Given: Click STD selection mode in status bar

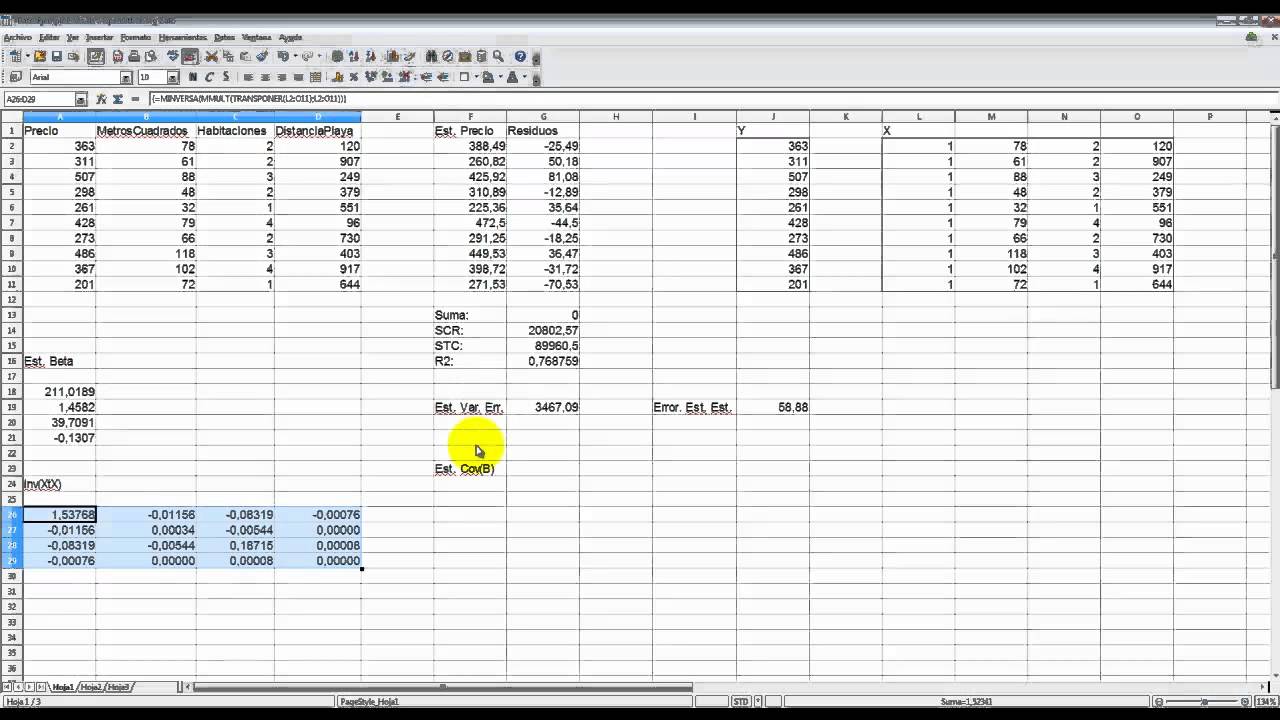Looking at the screenshot, I should 741,702.
